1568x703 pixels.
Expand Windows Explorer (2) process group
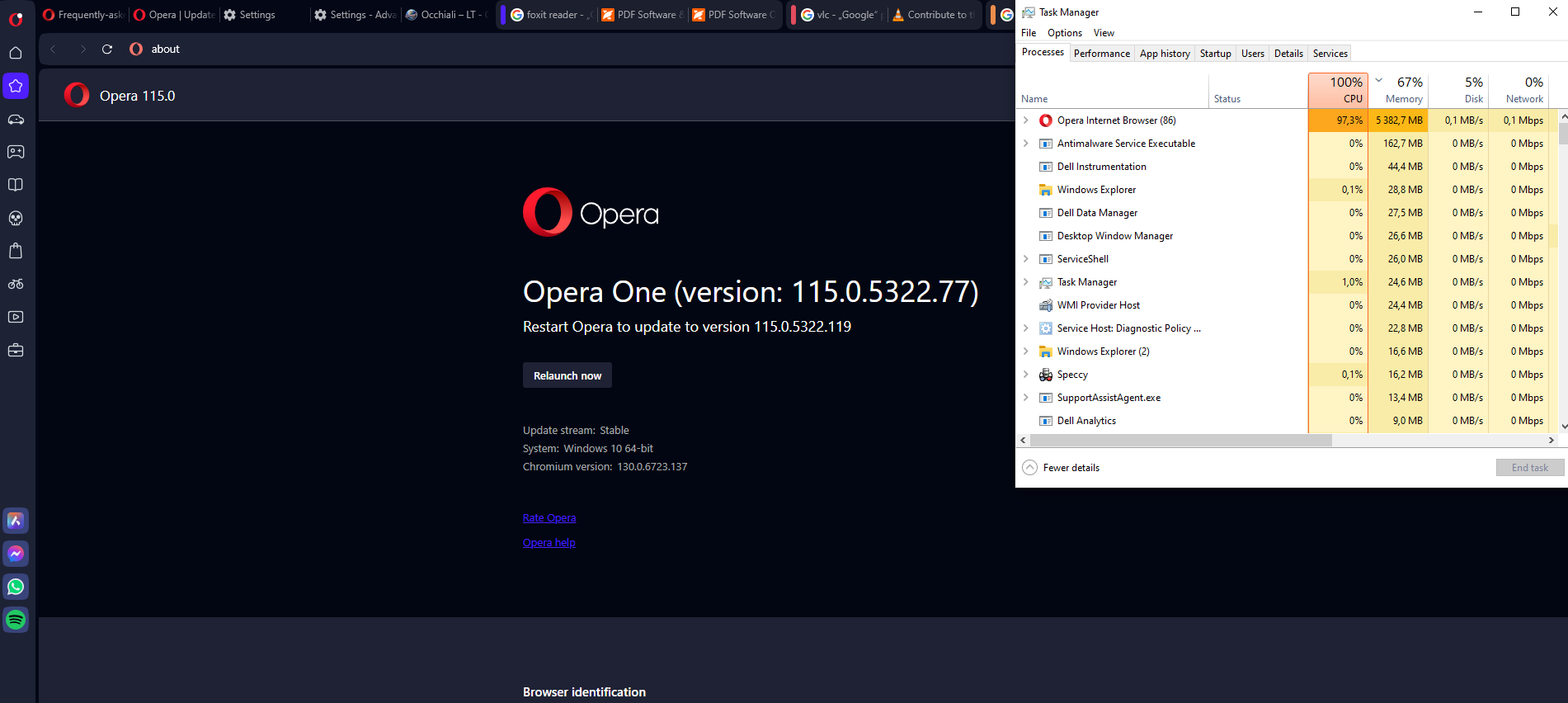tap(1026, 351)
